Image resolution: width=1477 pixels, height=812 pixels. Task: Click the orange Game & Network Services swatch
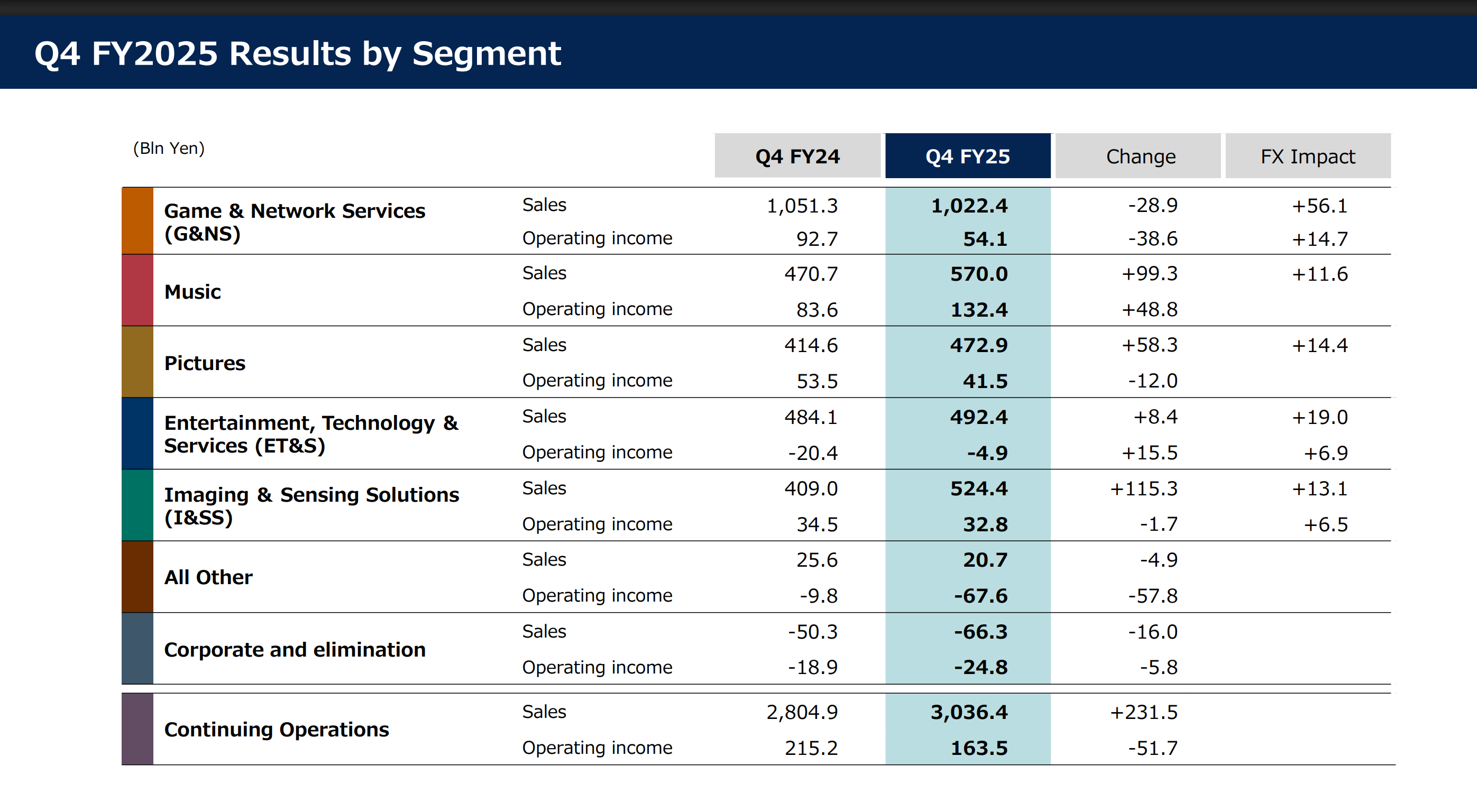[137, 221]
